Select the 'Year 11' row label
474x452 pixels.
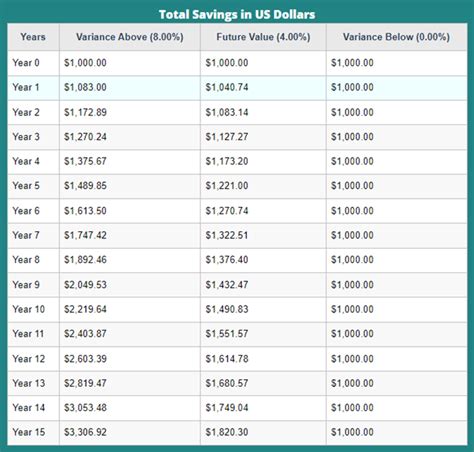coord(28,334)
